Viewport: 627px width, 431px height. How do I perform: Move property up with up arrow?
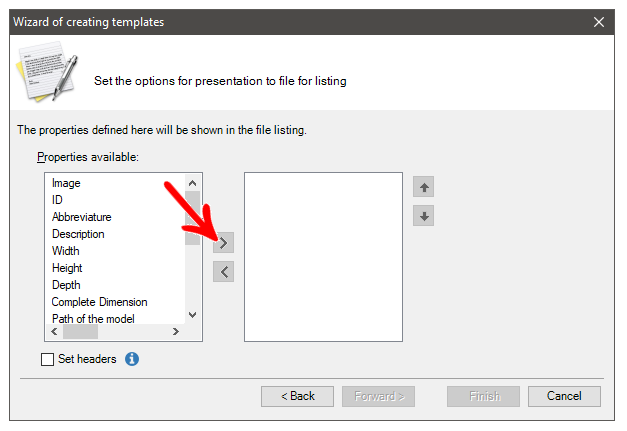[x=423, y=187]
